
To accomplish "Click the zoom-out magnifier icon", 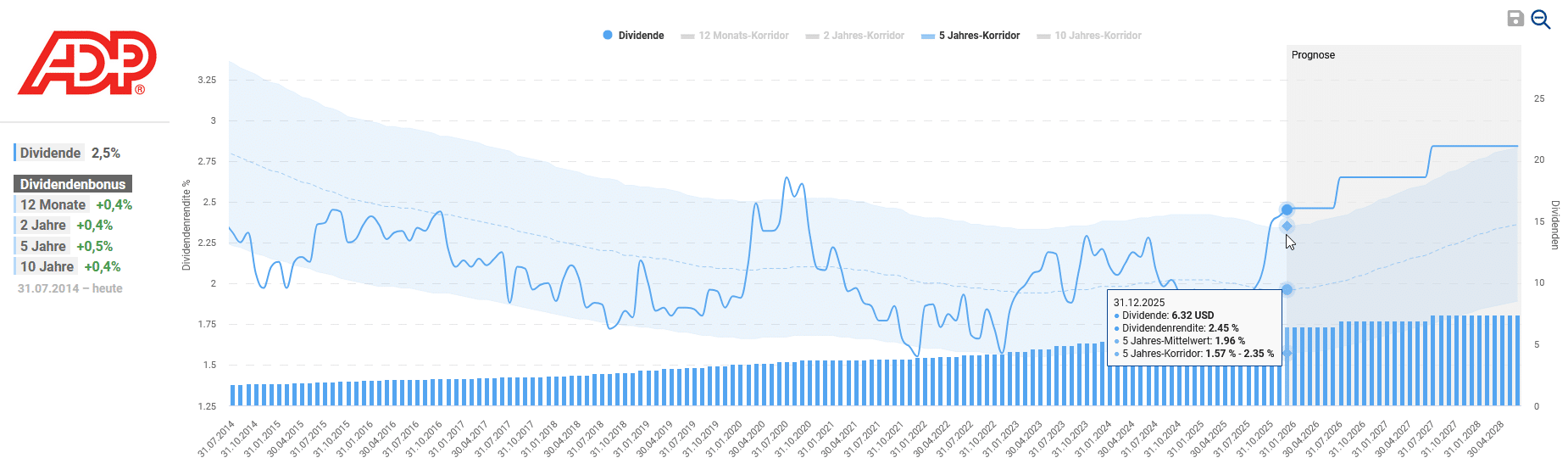I will [1540, 20].
